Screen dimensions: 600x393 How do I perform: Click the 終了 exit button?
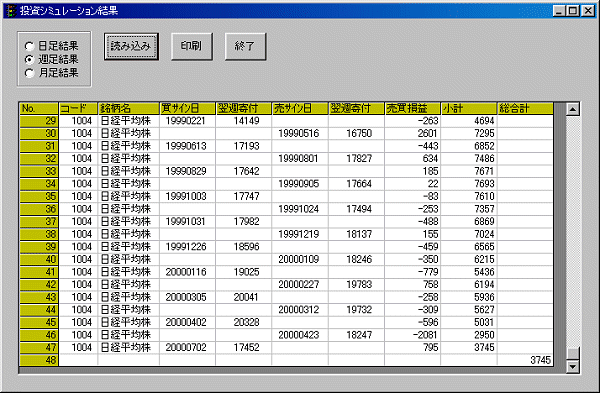[x=245, y=46]
